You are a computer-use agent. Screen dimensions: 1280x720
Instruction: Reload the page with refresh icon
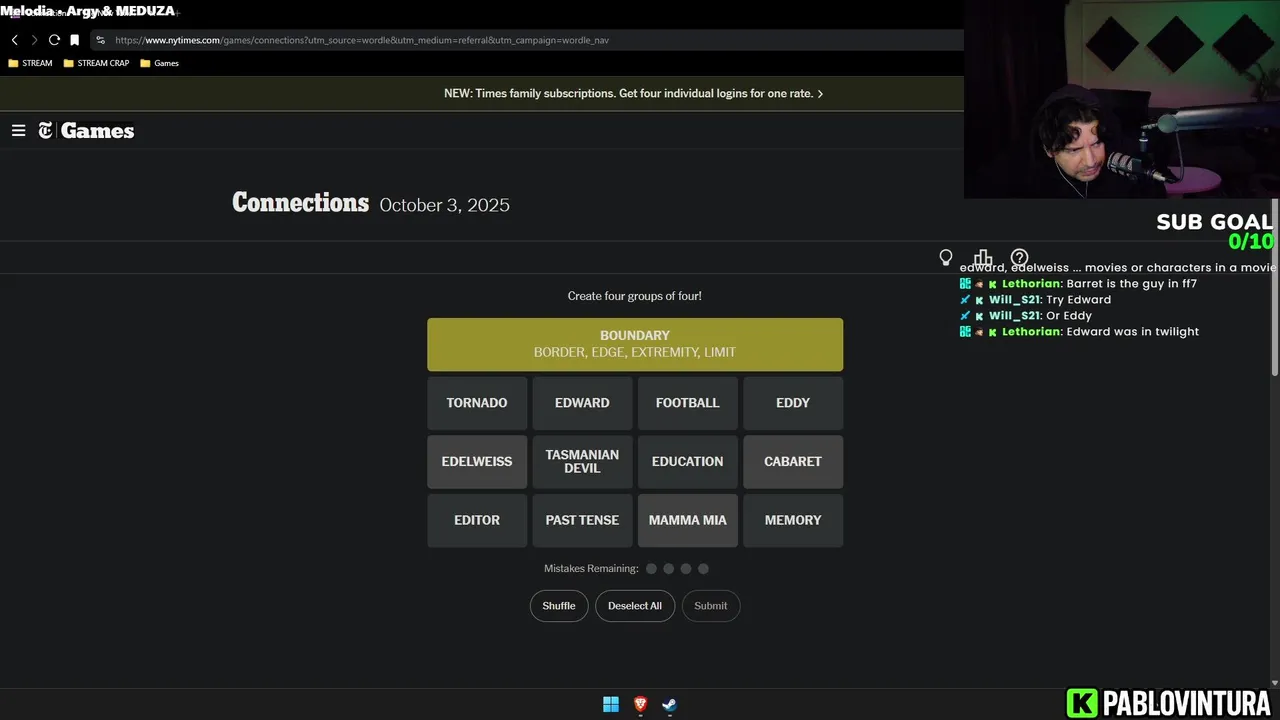pos(54,40)
